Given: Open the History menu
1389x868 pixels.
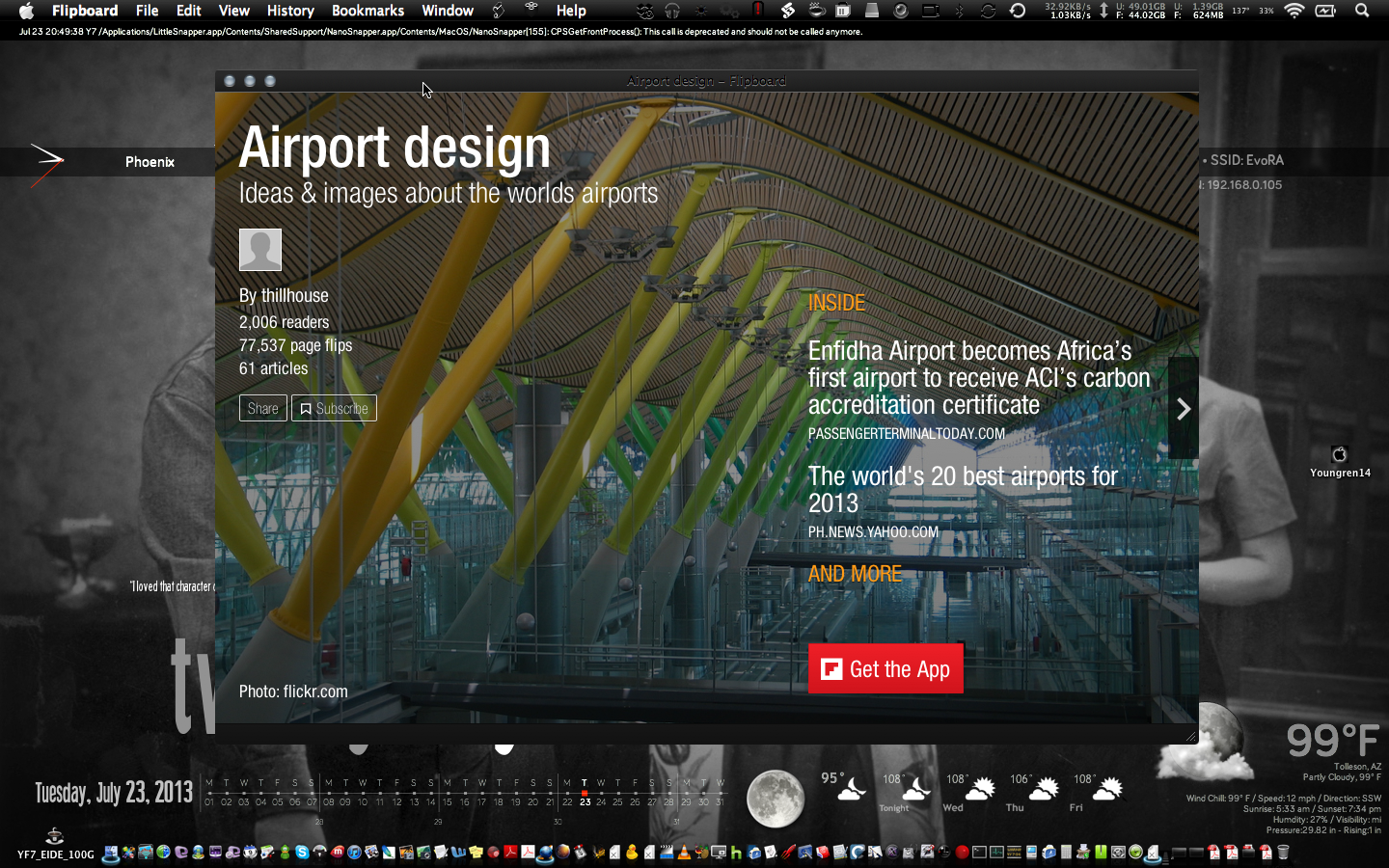Looking at the screenshot, I should [290, 11].
